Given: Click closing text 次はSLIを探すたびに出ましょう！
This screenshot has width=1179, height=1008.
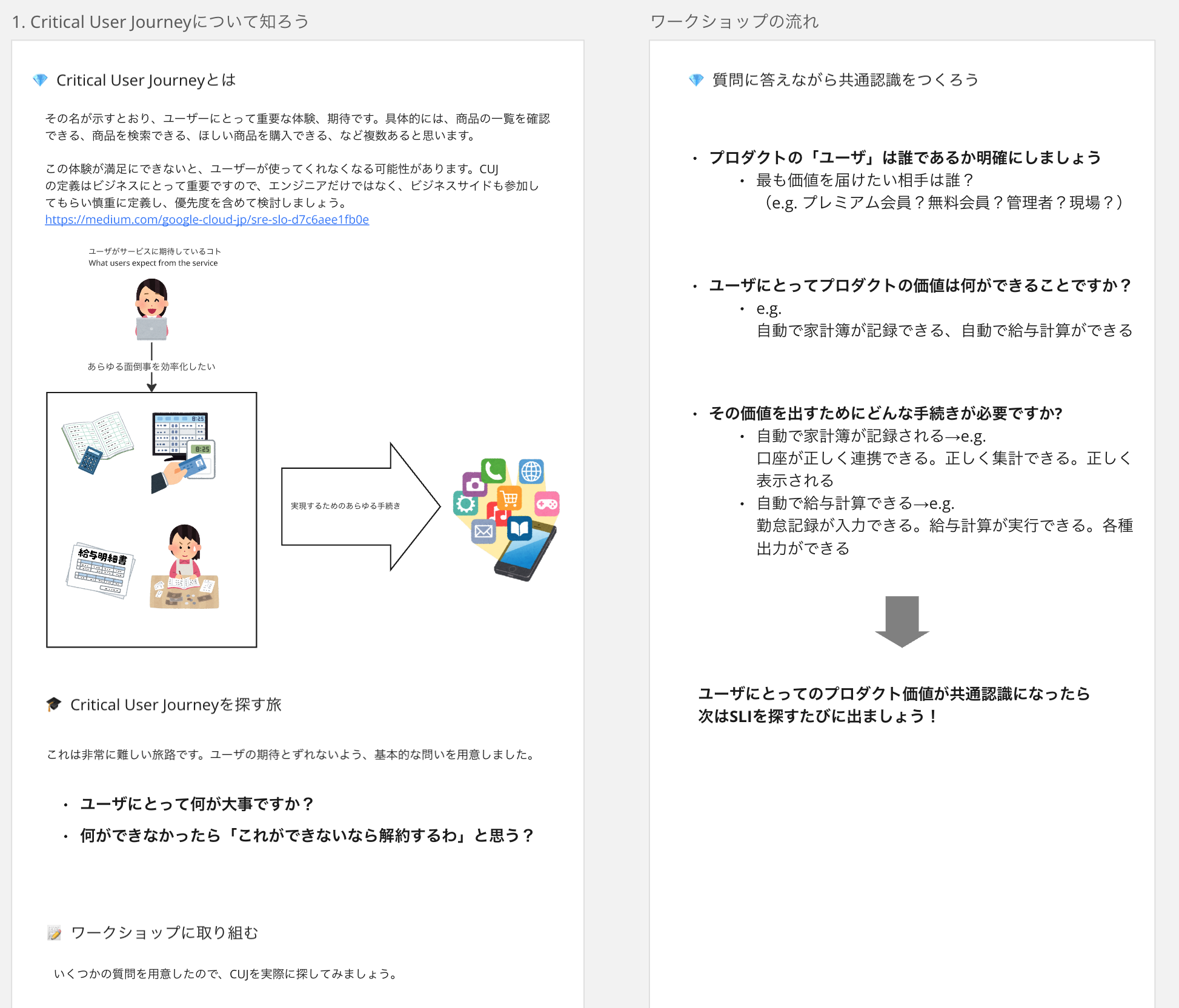Looking at the screenshot, I should pyautogui.click(x=819, y=716).
